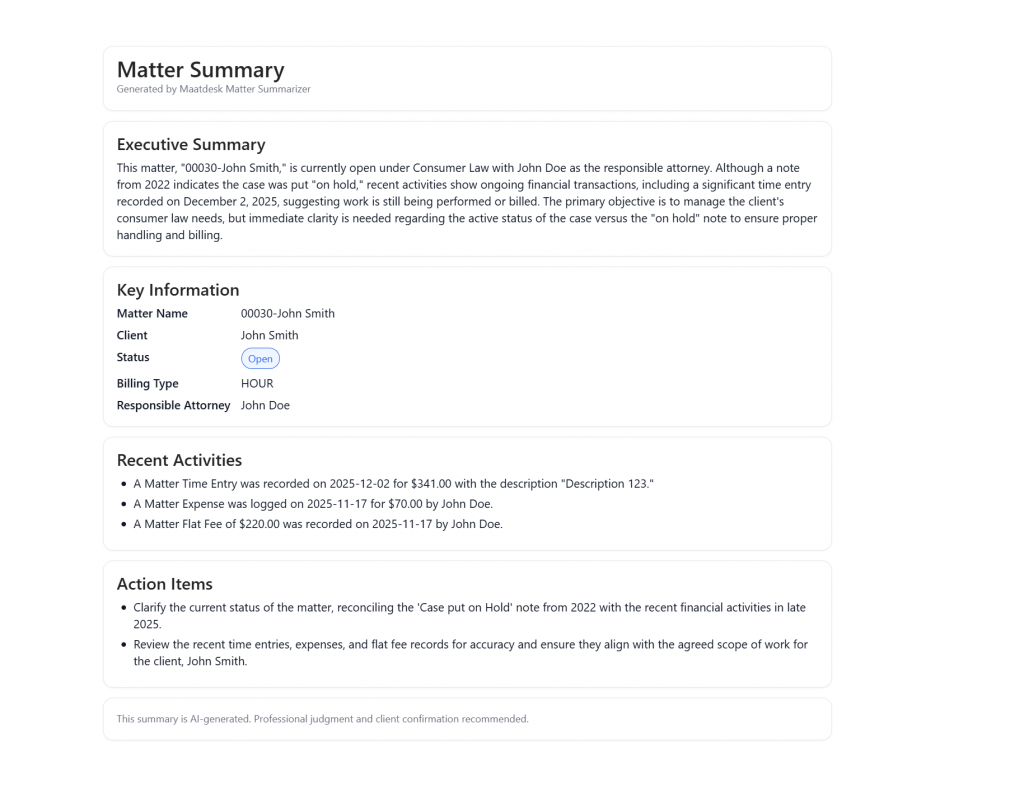Viewport: 1024px width, 789px height.
Task: Click the $341.00 Matter Time Entry item
Action: tap(393, 484)
